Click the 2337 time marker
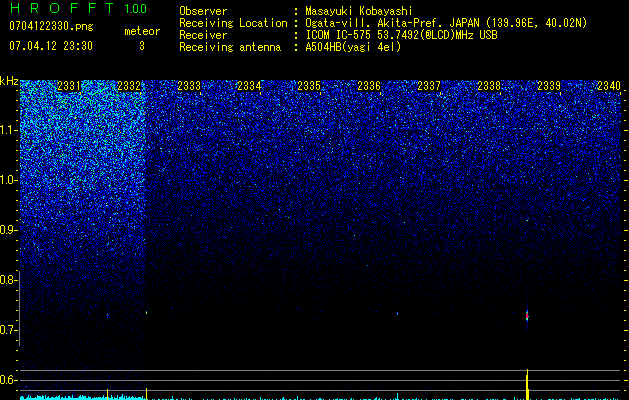The image size is (629, 400). pos(429,86)
